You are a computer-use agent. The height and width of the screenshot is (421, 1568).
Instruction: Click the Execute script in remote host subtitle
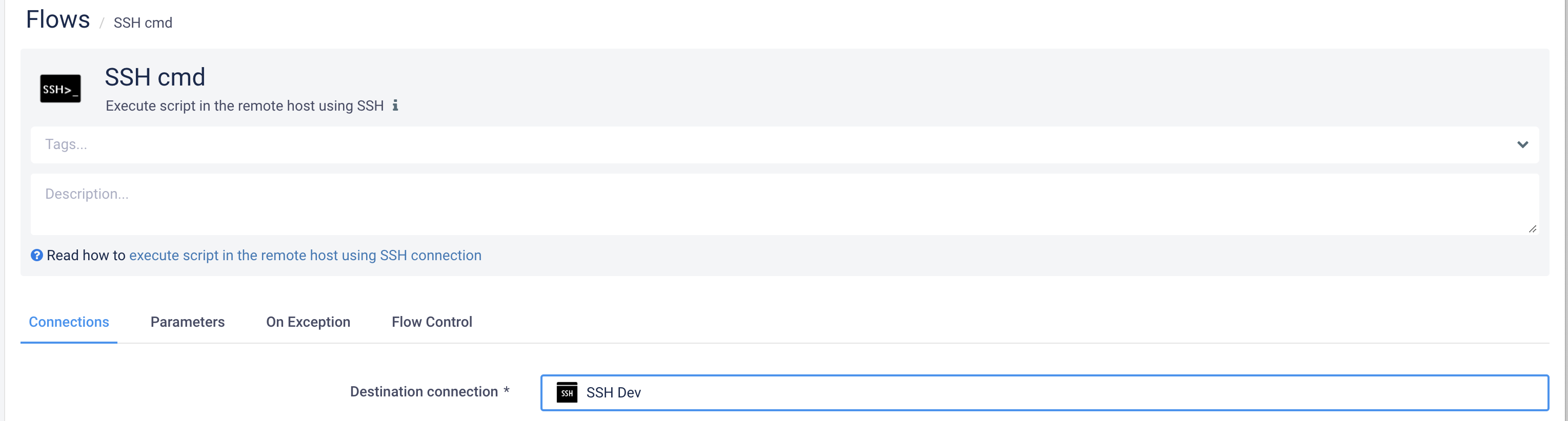click(x=245, y=106)
